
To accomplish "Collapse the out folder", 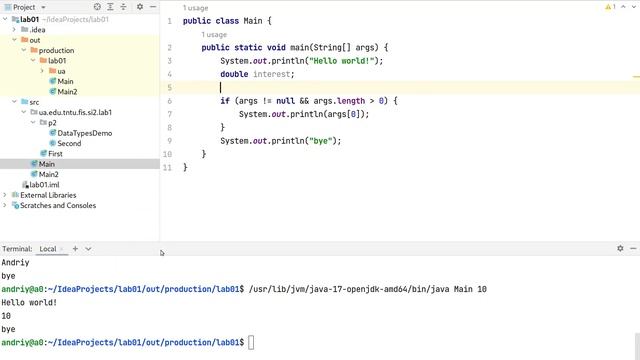I will tap(14, 40).
